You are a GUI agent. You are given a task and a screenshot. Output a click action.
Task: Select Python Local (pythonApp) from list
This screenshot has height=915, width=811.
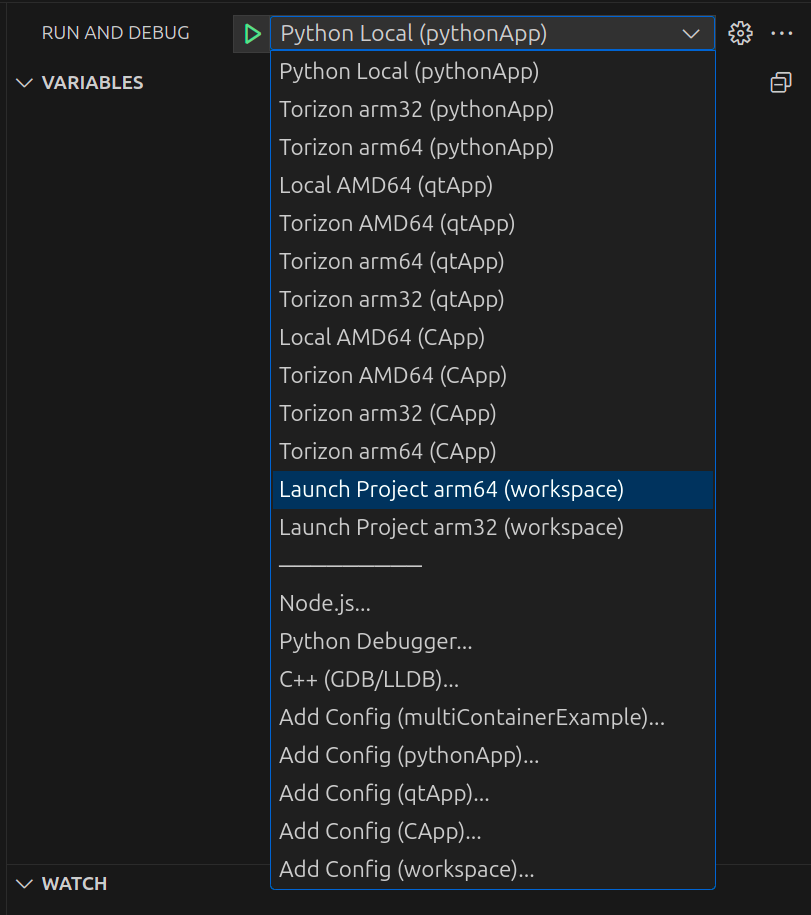[409, 72]
